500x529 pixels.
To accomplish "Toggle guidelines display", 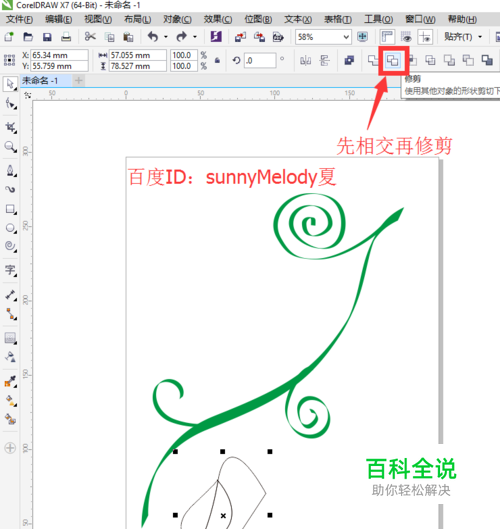I will coord(425,36).
